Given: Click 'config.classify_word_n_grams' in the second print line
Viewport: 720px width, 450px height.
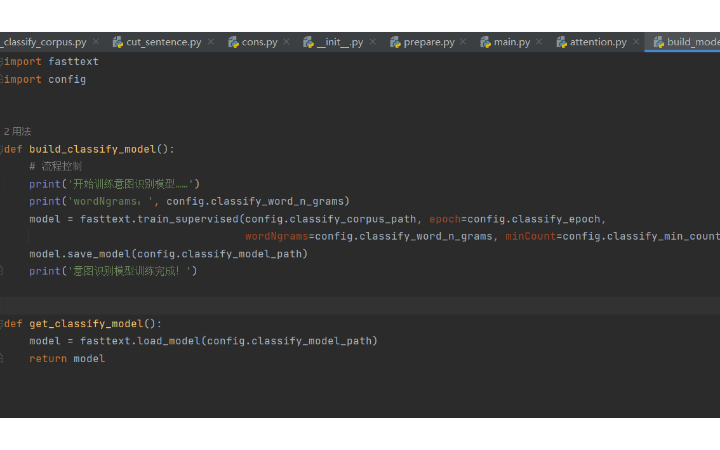Looking at the screenshot, I should click(x=255, y=202).
